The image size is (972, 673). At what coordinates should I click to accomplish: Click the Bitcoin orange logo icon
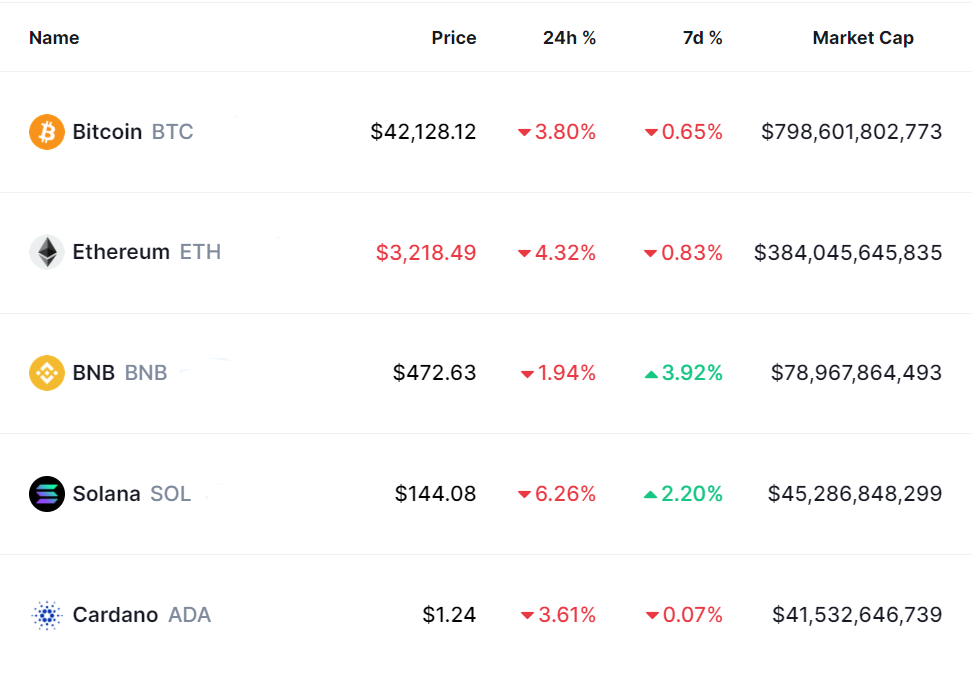[47, 132]
